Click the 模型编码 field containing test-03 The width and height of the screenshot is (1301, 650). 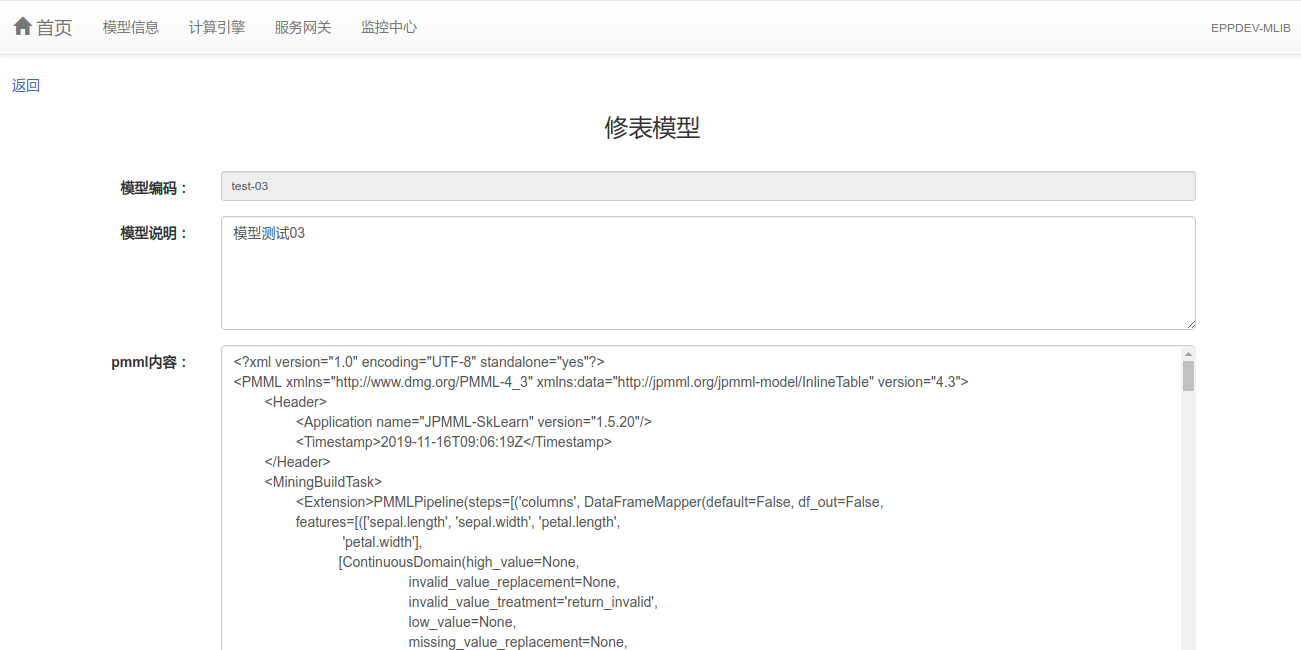point(708,186)
